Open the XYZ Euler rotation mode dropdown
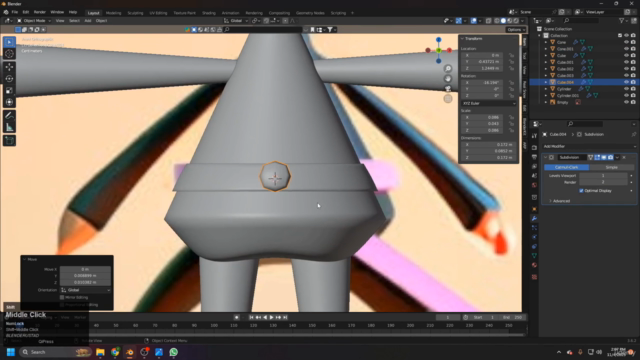640x360 pixels. coord(489,103)
